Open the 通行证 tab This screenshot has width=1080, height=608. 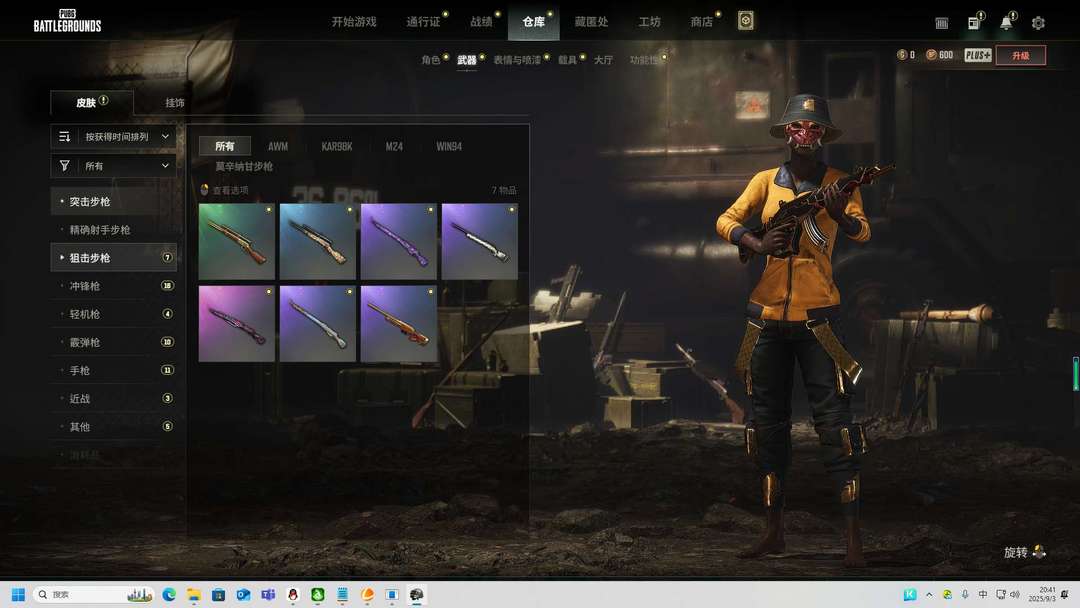pos(423,22)
